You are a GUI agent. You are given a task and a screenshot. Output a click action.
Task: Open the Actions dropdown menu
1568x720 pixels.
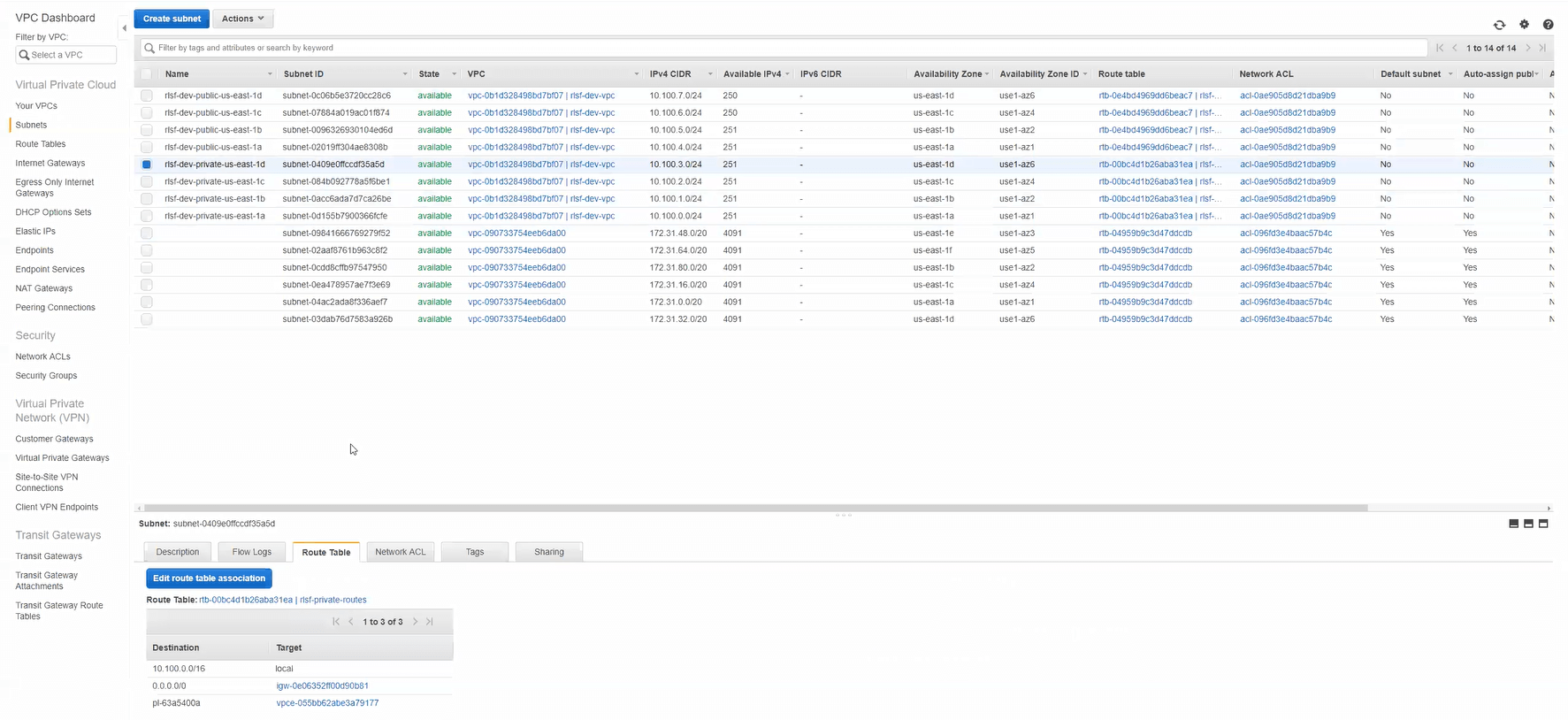(242, 19)
